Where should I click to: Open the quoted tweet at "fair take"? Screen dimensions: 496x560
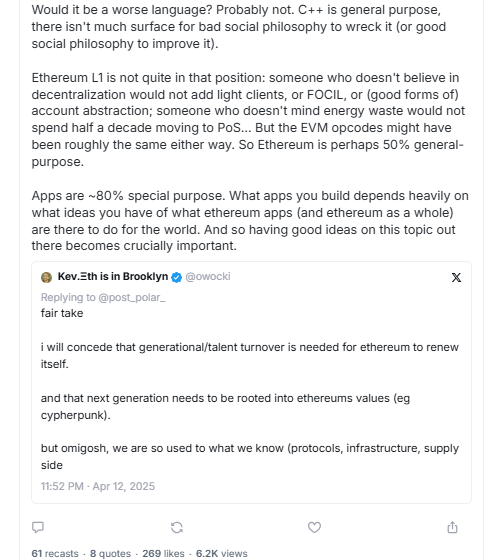pos(62,313)
